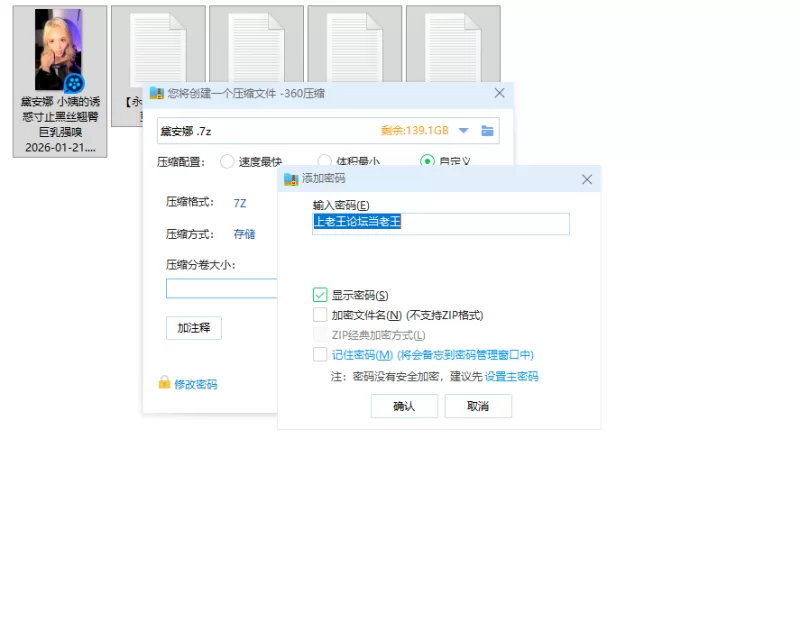This screenshot has width=800, height=640.
Task: Click the 剩余:139.1GB free space text
Action: click(415, 131)
